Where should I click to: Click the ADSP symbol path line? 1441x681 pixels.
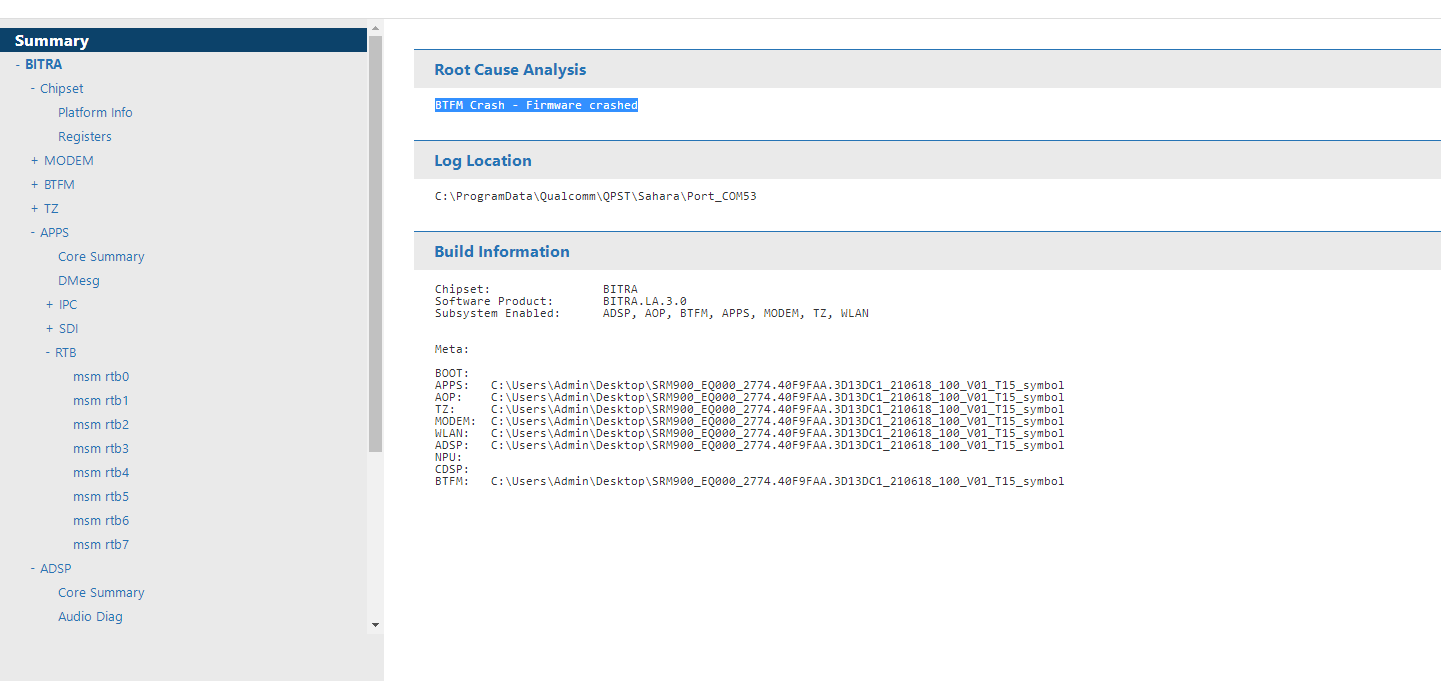coord(750,445)
